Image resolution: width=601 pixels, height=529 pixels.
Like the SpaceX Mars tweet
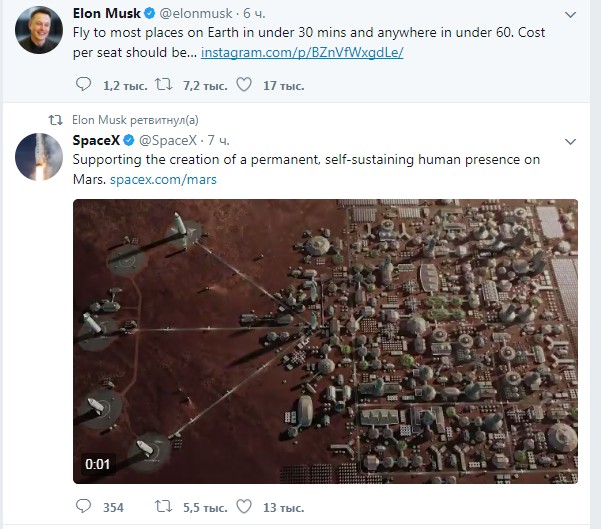[x=244, y=506]
